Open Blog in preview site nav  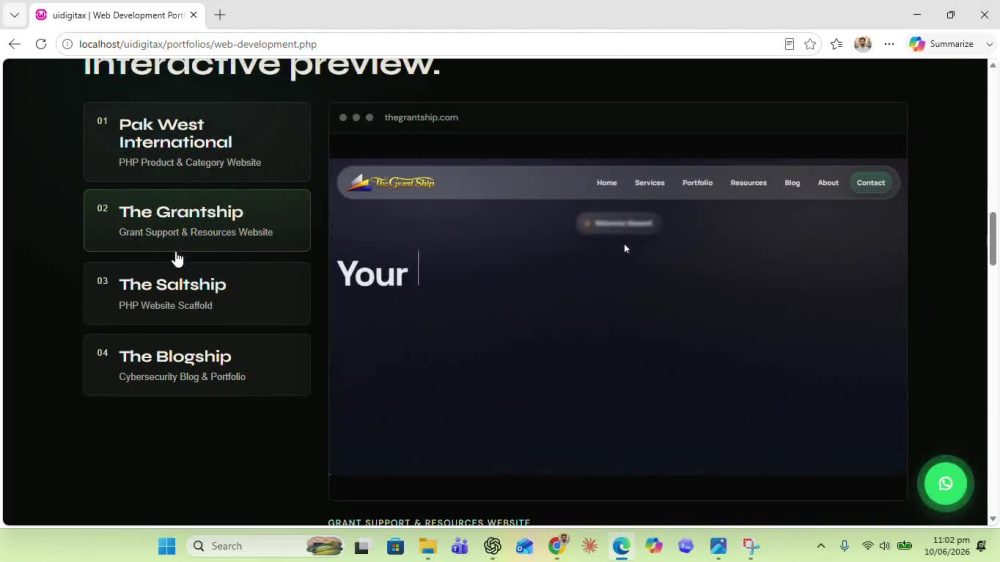[x=792, y=182]
